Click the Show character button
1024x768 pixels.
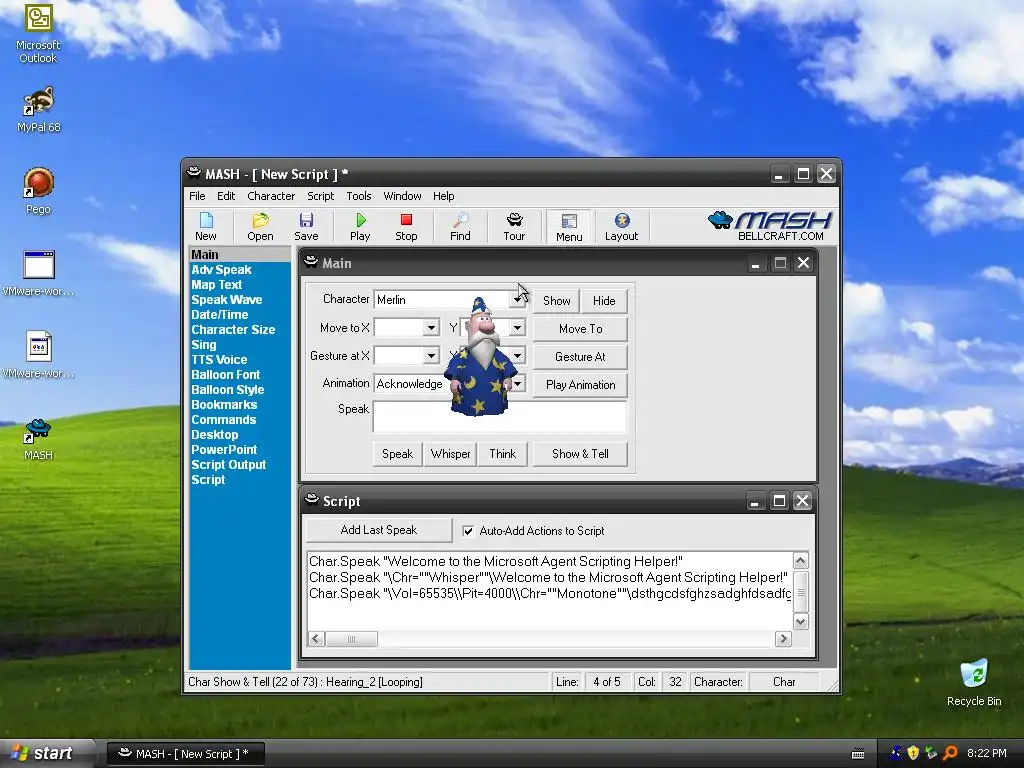click(x=556, y=301)
